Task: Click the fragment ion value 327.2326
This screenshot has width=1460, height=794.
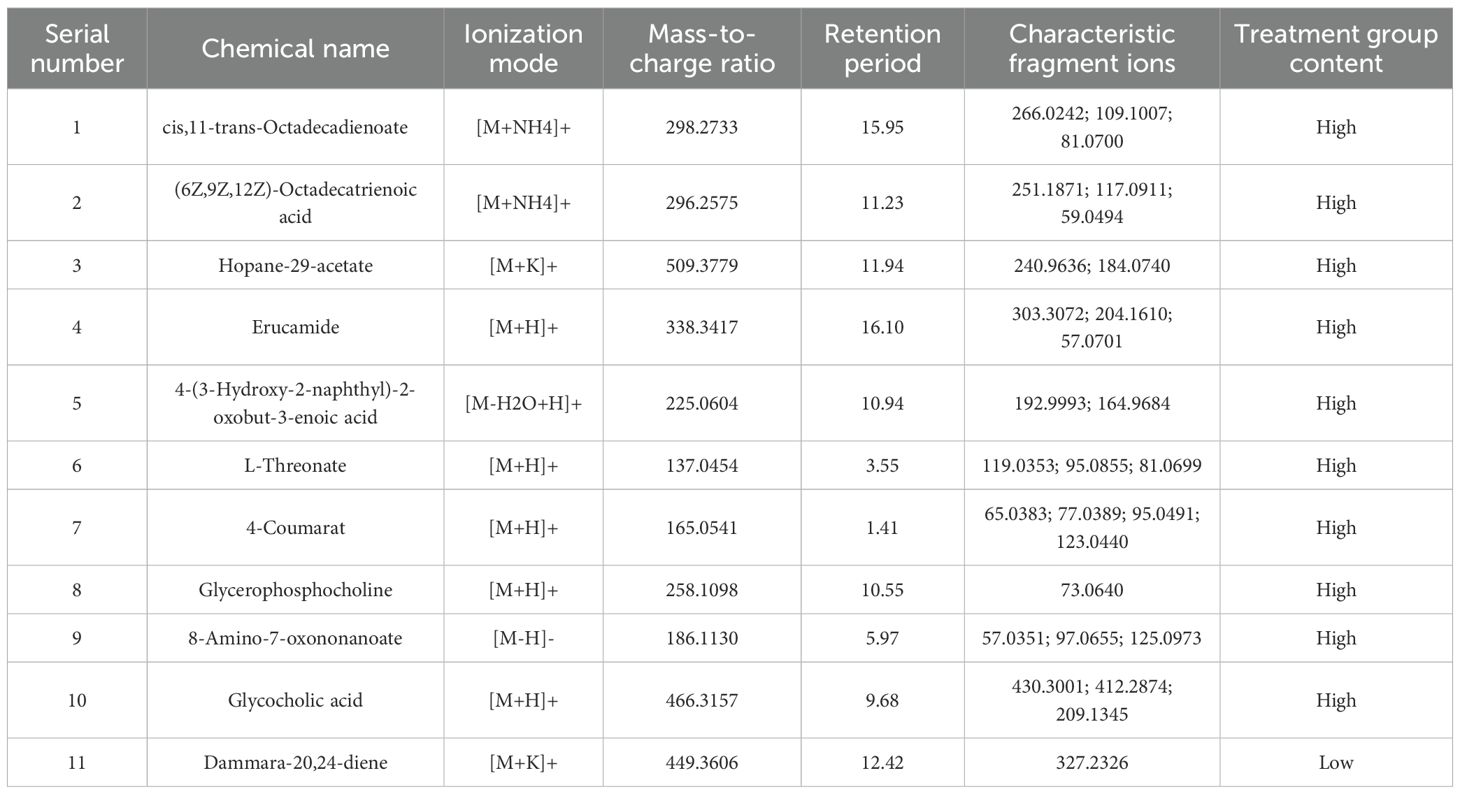Action: (x=1091, y=762)
